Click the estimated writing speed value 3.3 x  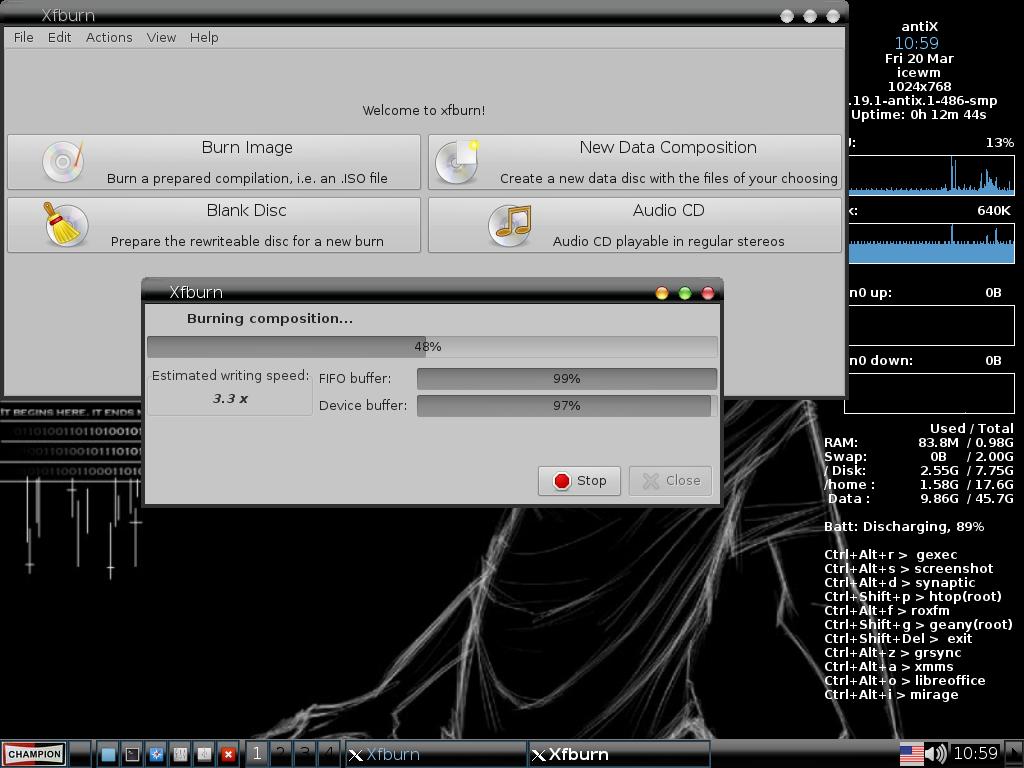(230, 398)
